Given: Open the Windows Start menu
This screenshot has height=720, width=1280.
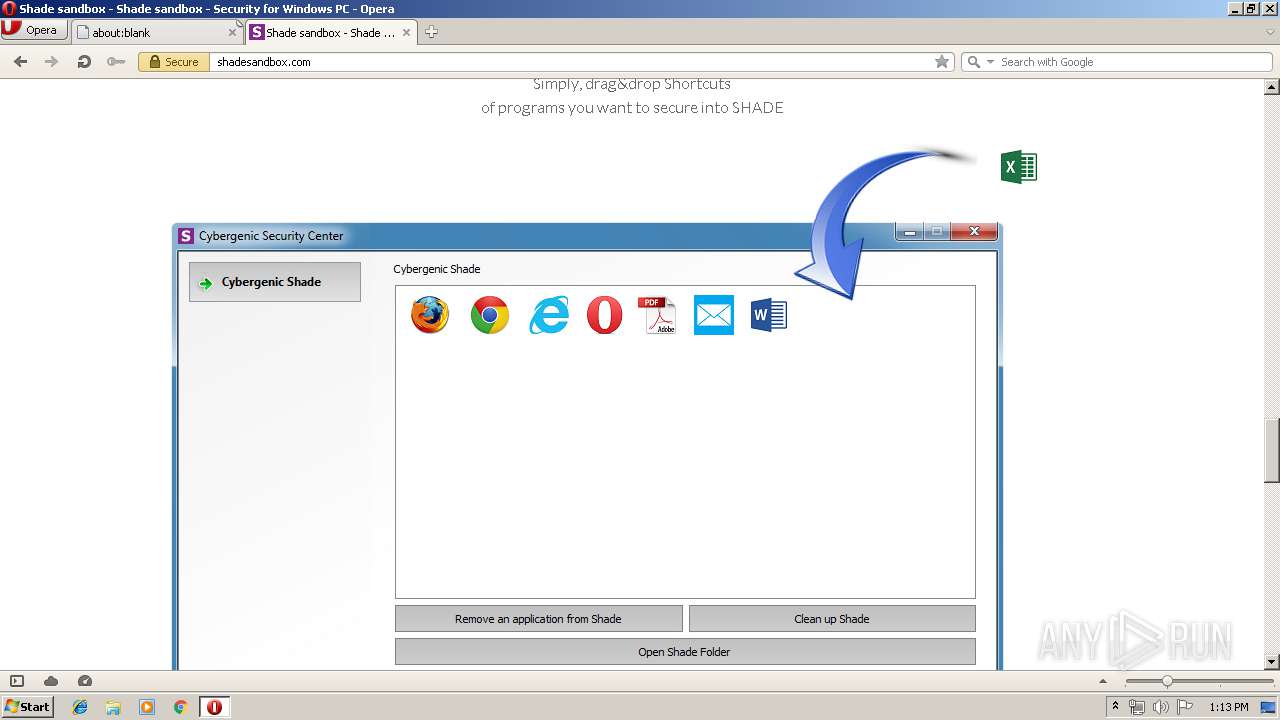Looking at the screenshot, I should (x=28, y=707).
